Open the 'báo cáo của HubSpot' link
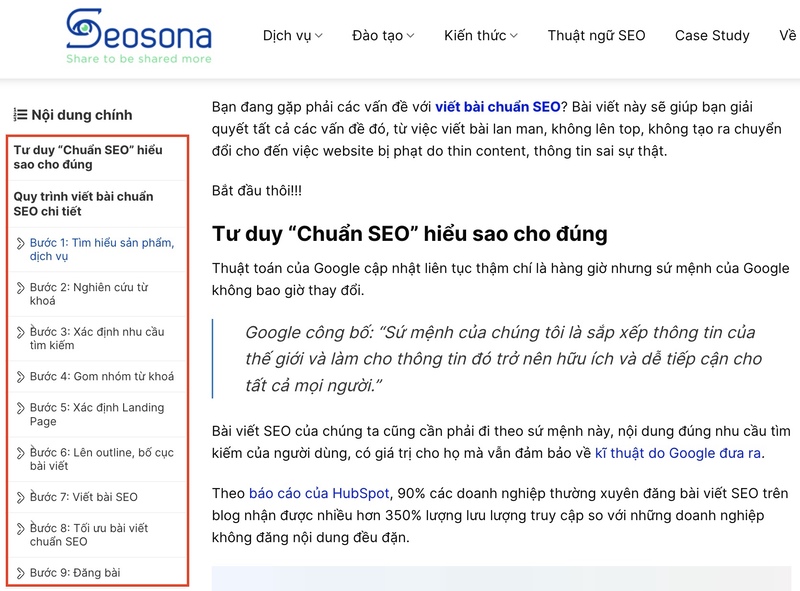The height and width of the screenshot is (591, 800). click(319, 494)
